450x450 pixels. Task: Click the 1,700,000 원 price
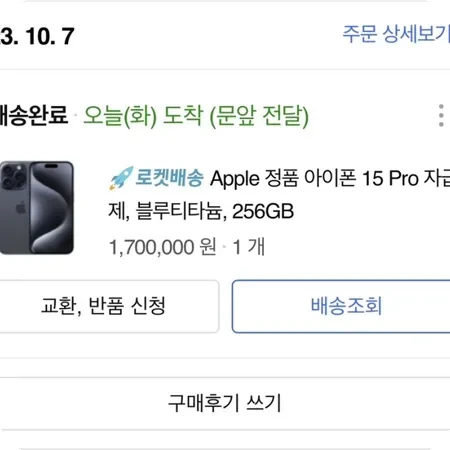(163, 247)
